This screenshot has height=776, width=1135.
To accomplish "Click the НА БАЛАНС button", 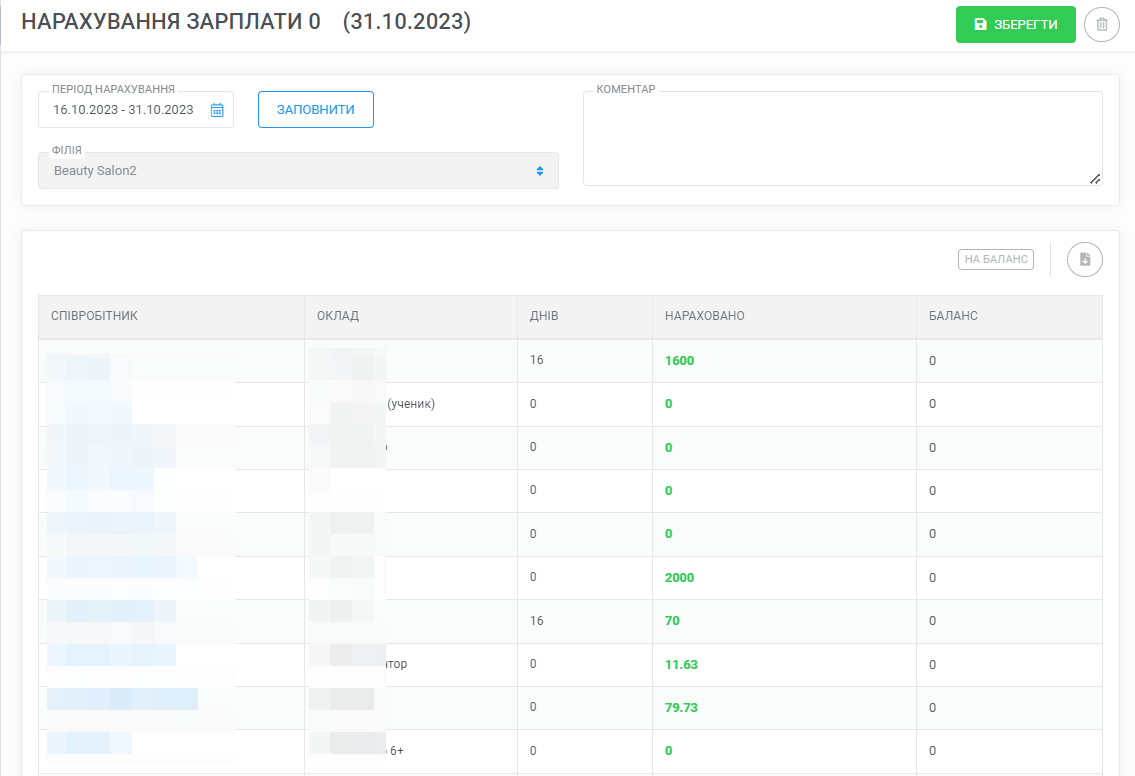I will [995, 259].
